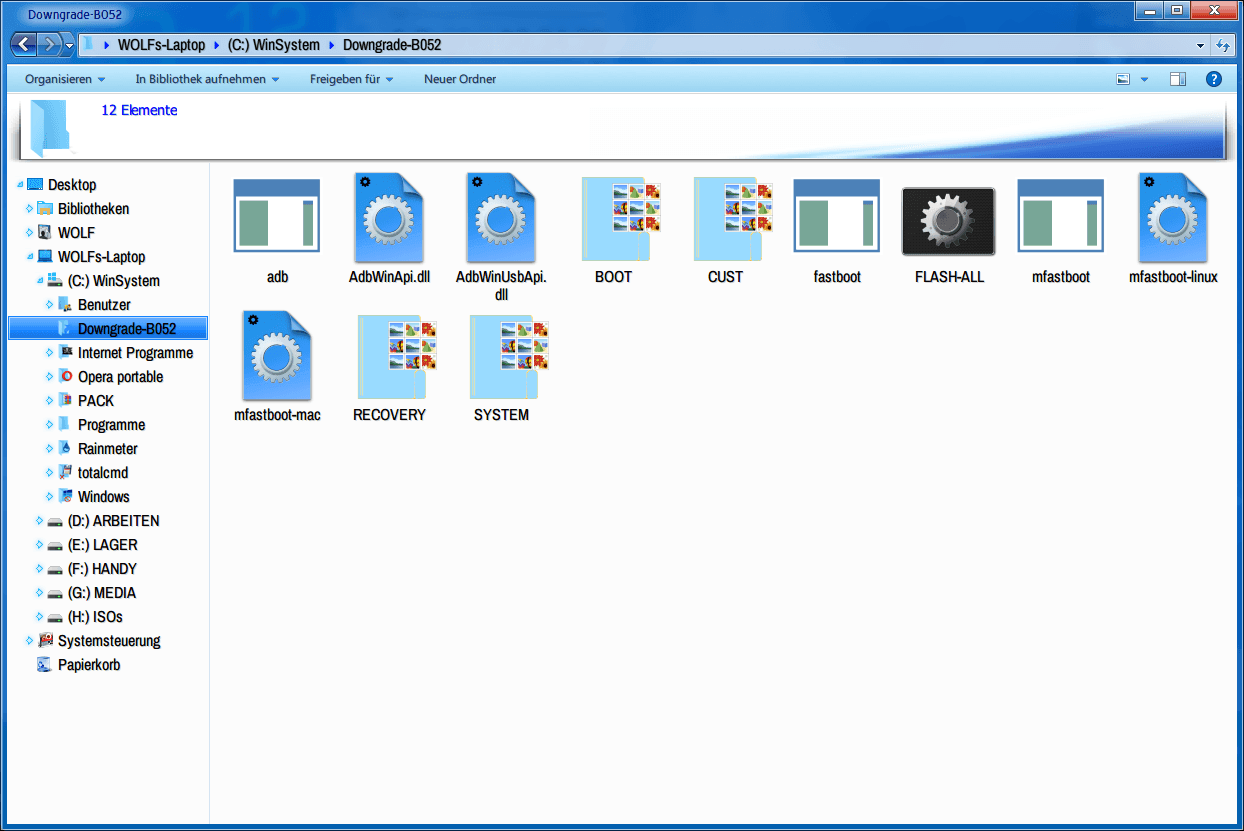Expand the Benutzer folder node

coord(50,305)
